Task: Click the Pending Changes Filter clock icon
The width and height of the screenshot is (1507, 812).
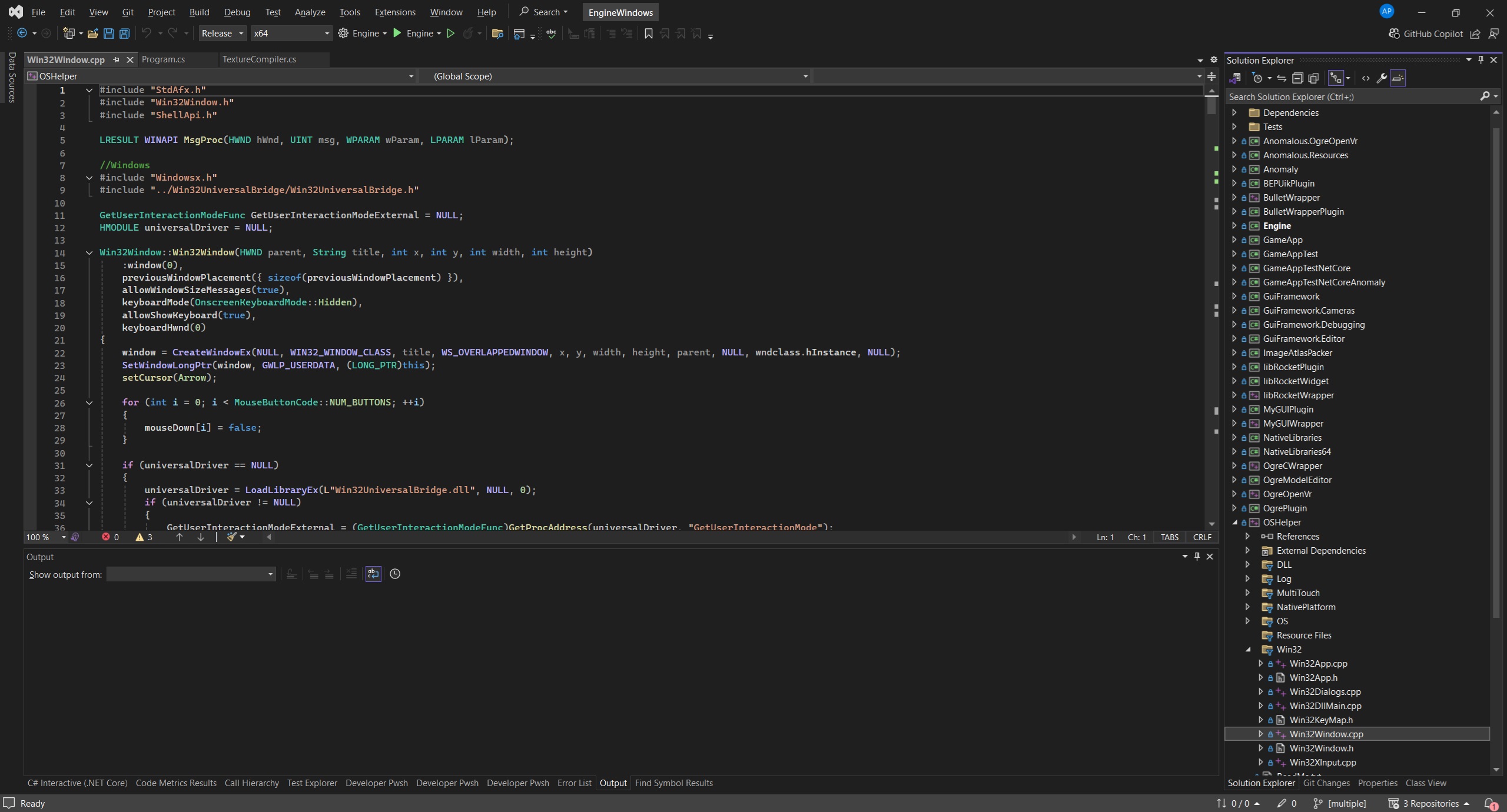Action: click(1257, 78)
